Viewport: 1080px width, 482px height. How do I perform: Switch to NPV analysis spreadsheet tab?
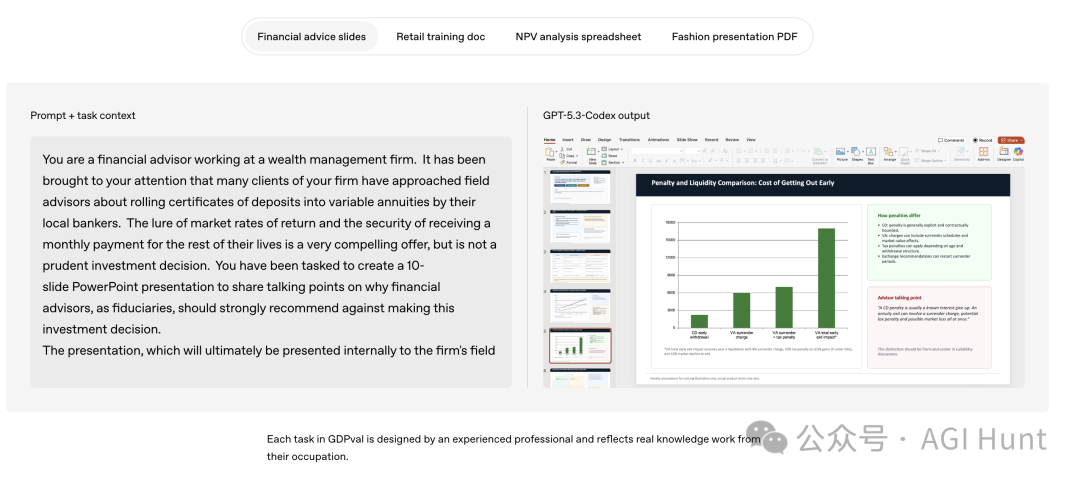pos(578,36)
